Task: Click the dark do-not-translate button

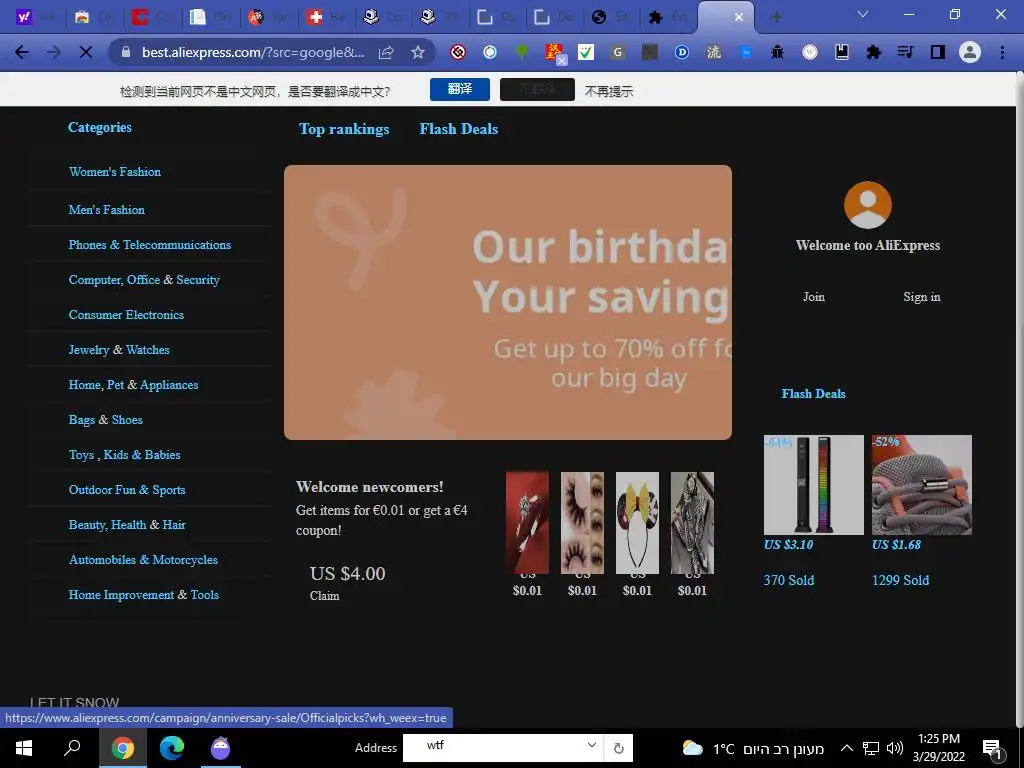Action: coord(537,89)
